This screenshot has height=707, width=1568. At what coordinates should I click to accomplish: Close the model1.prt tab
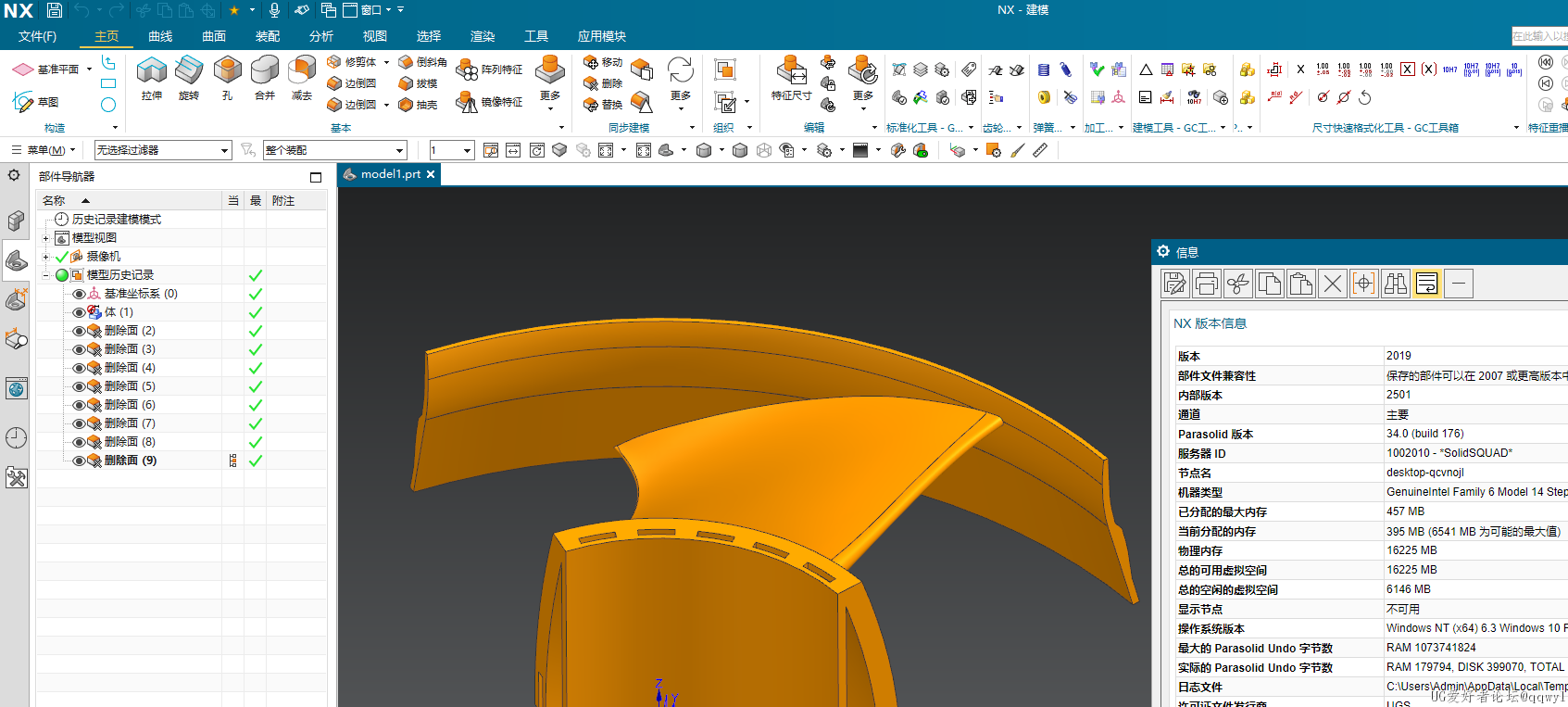coord(431,174)
